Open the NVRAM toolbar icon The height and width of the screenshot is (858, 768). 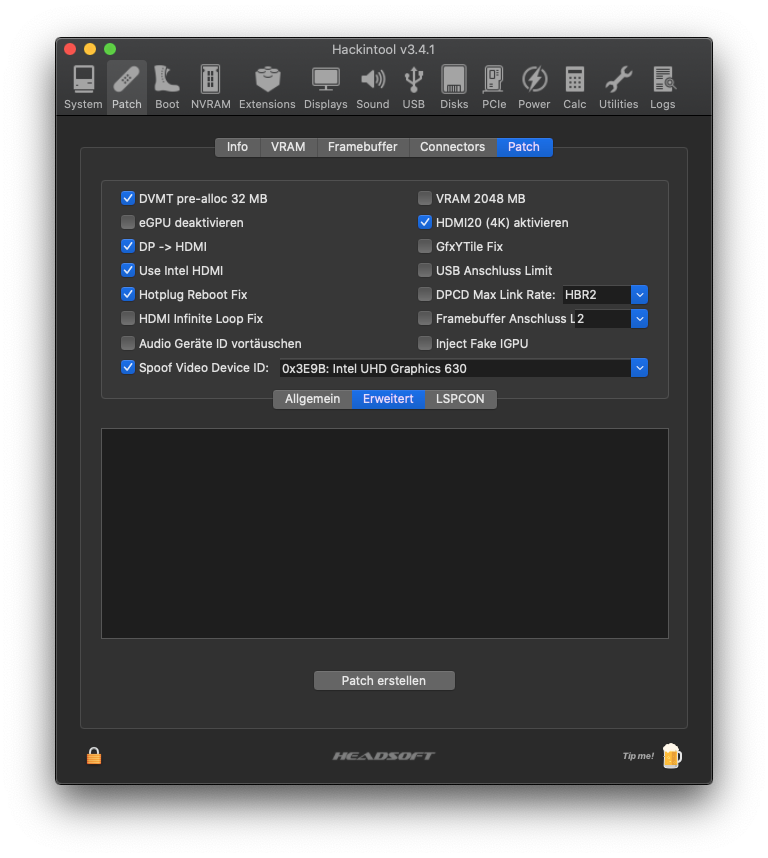(x=211, y=88)
